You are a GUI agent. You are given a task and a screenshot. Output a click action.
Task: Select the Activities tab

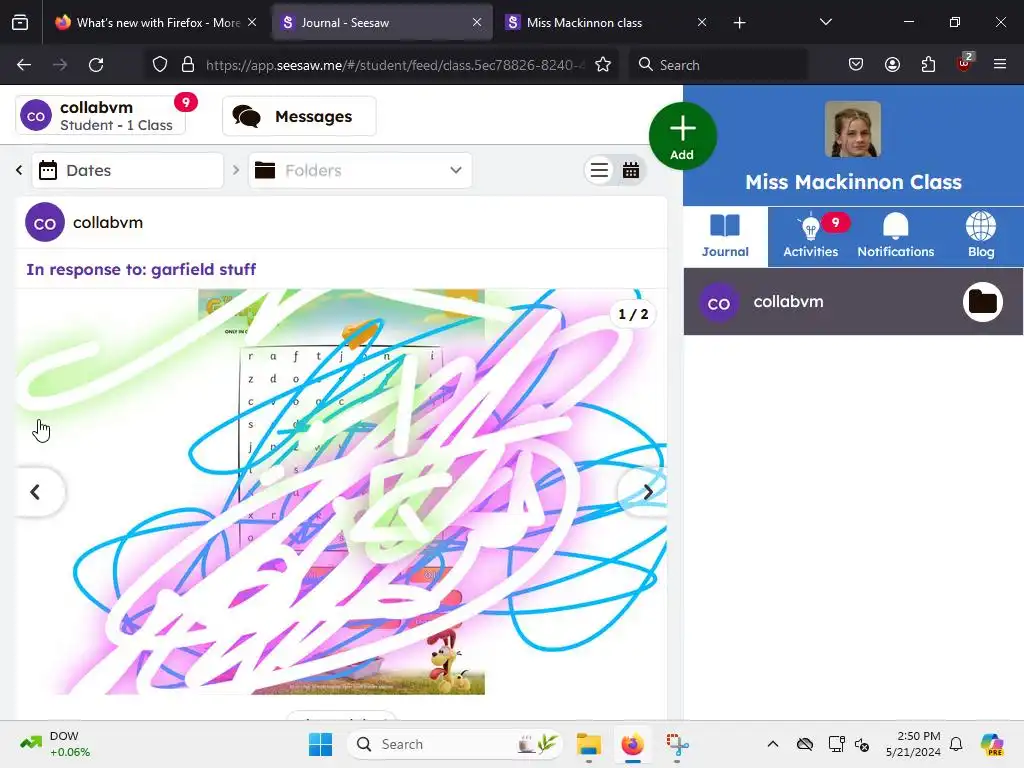[x=810, y=236]
